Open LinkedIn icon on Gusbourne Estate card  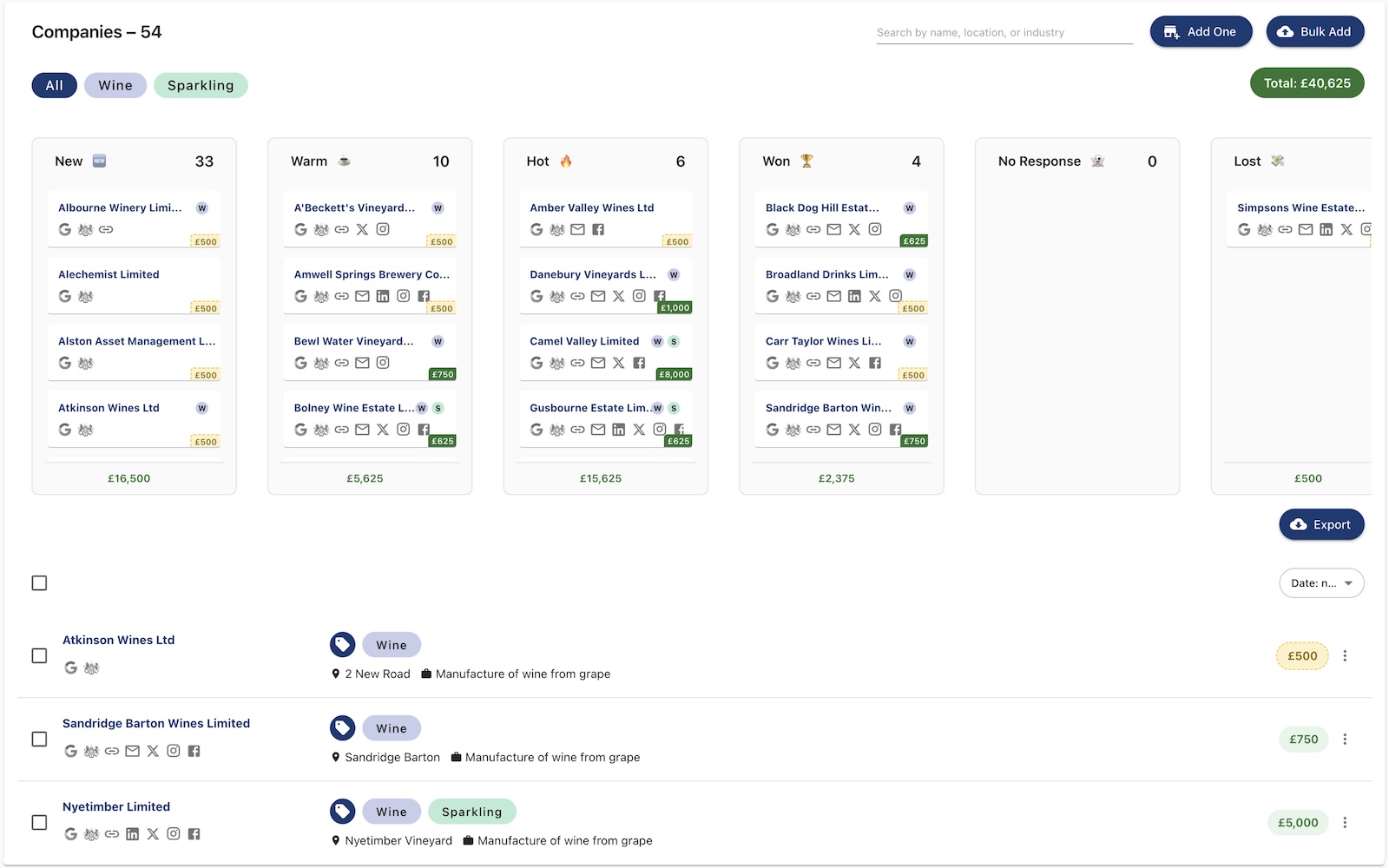click(x=618, y=431)
